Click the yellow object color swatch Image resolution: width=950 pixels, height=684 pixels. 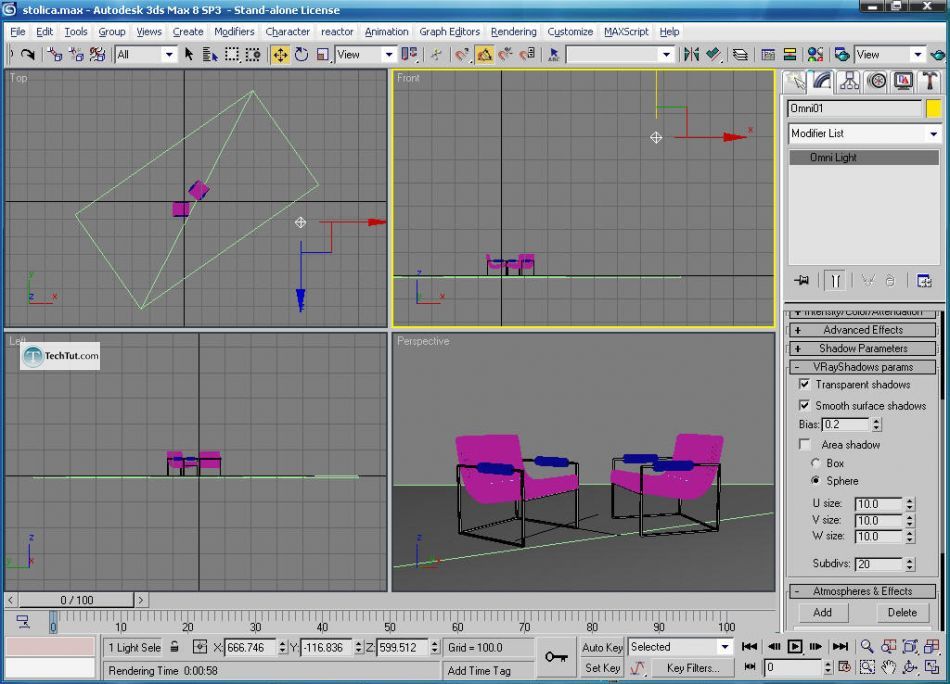(x=933, y=108)
